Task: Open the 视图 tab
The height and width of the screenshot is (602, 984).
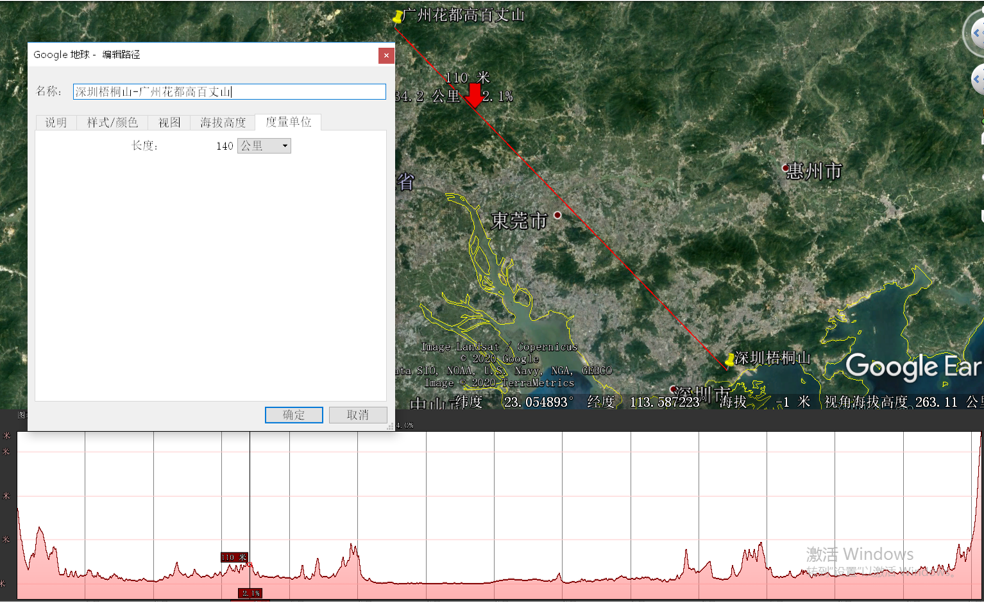Action: [169, 122]
